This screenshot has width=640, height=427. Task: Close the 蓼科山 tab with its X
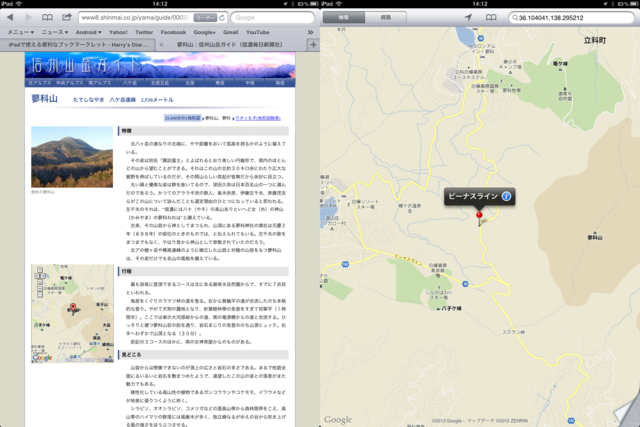pos(161,44)
